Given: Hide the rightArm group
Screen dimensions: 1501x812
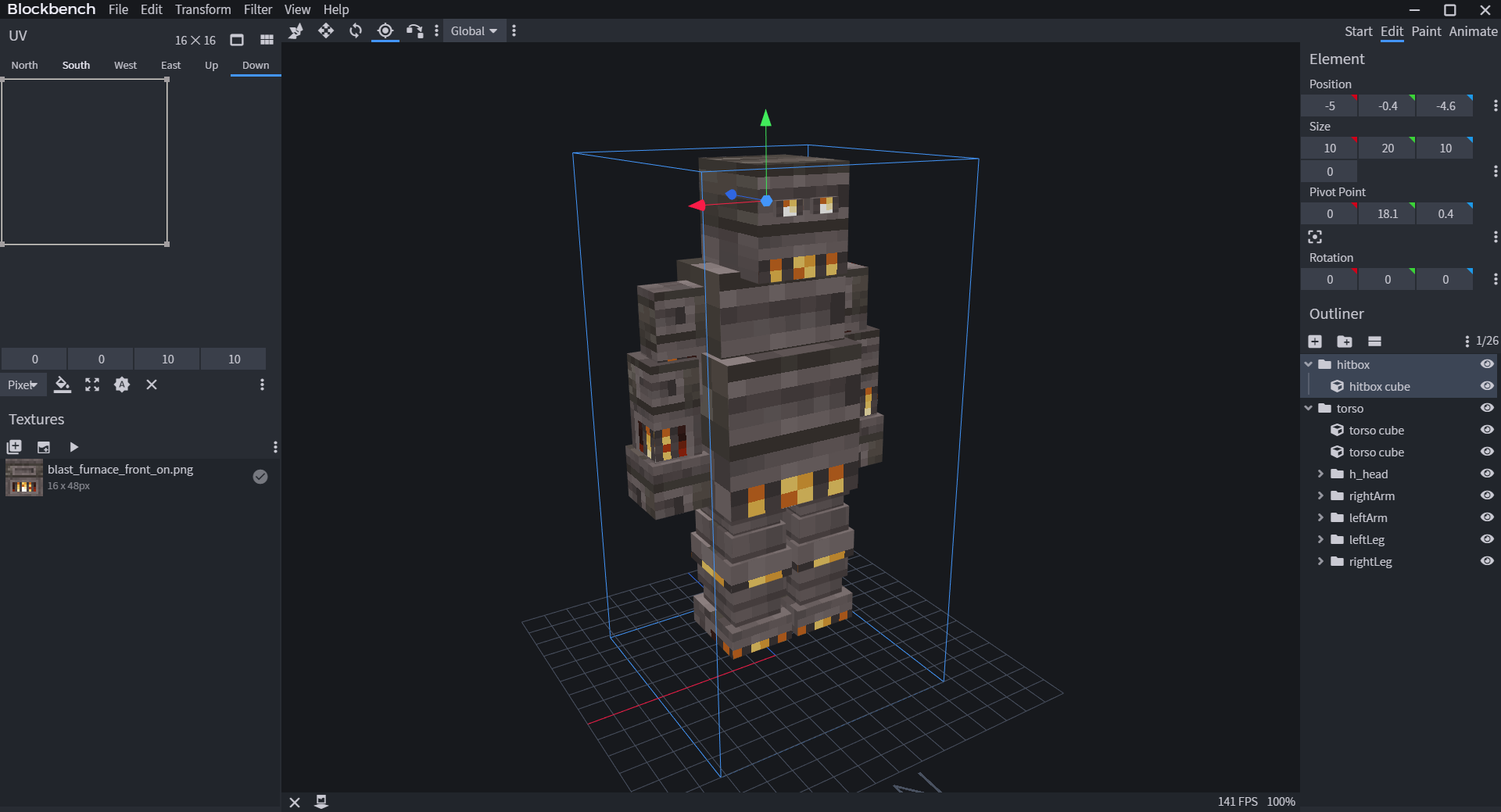Looking at the screenshot, I should pyautogui.click(x=1487, y=495).
